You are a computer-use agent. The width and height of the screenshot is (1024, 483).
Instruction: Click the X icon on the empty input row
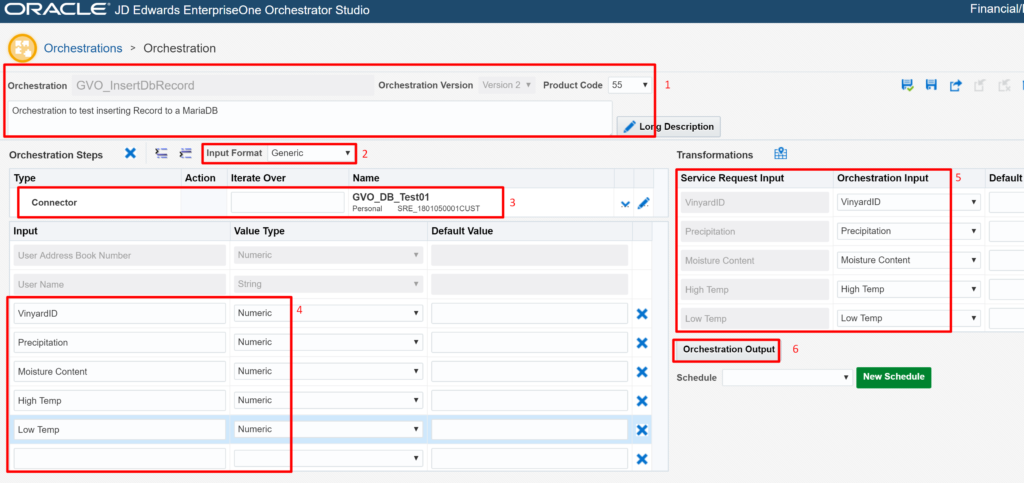tap(642, 459)
